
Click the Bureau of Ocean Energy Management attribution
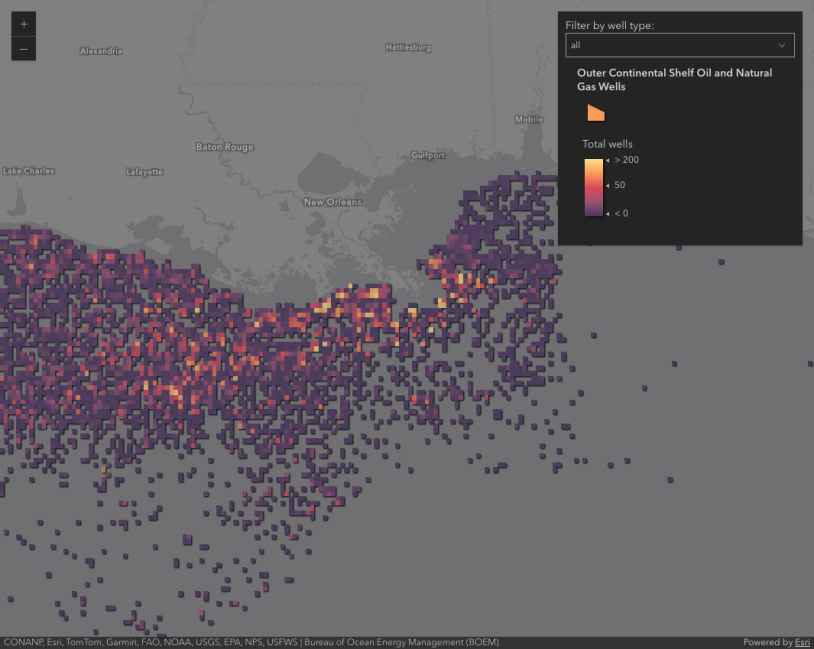tap(402, 642)
